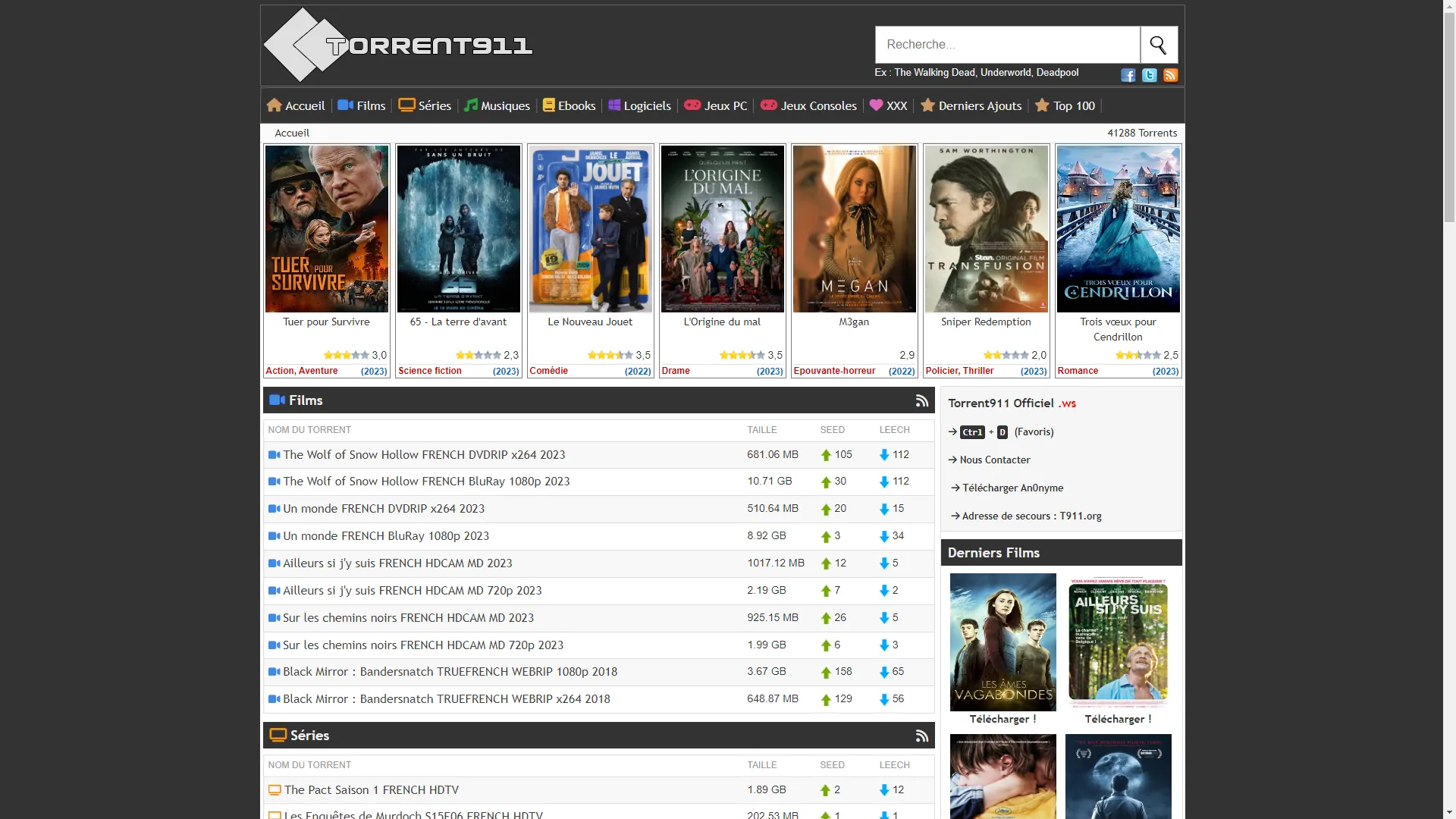Viewport: 1456px width, 819px height.
Task: Click the Accueil breadcrumb link
Action: point(292,133)
